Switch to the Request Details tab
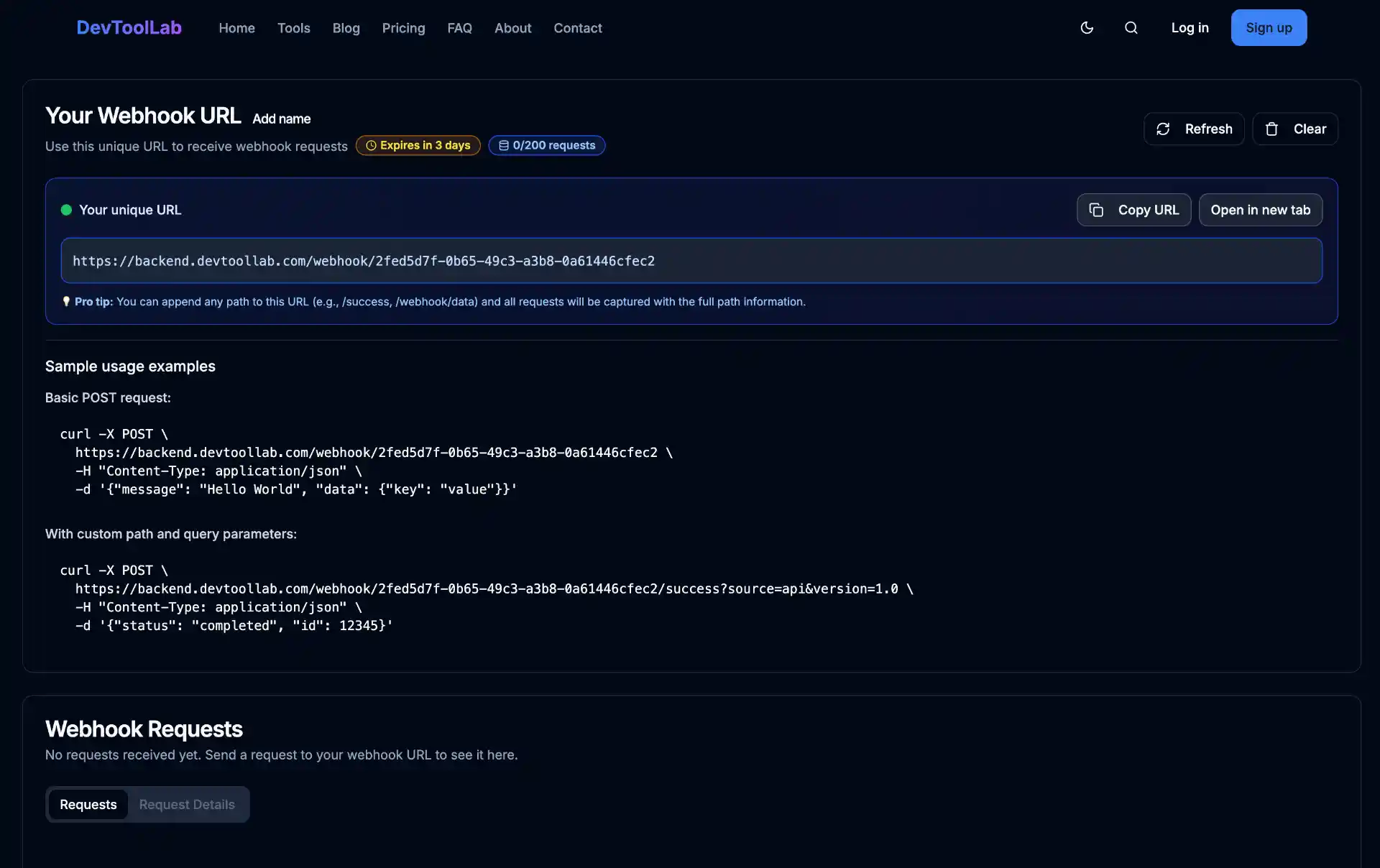 187,804
